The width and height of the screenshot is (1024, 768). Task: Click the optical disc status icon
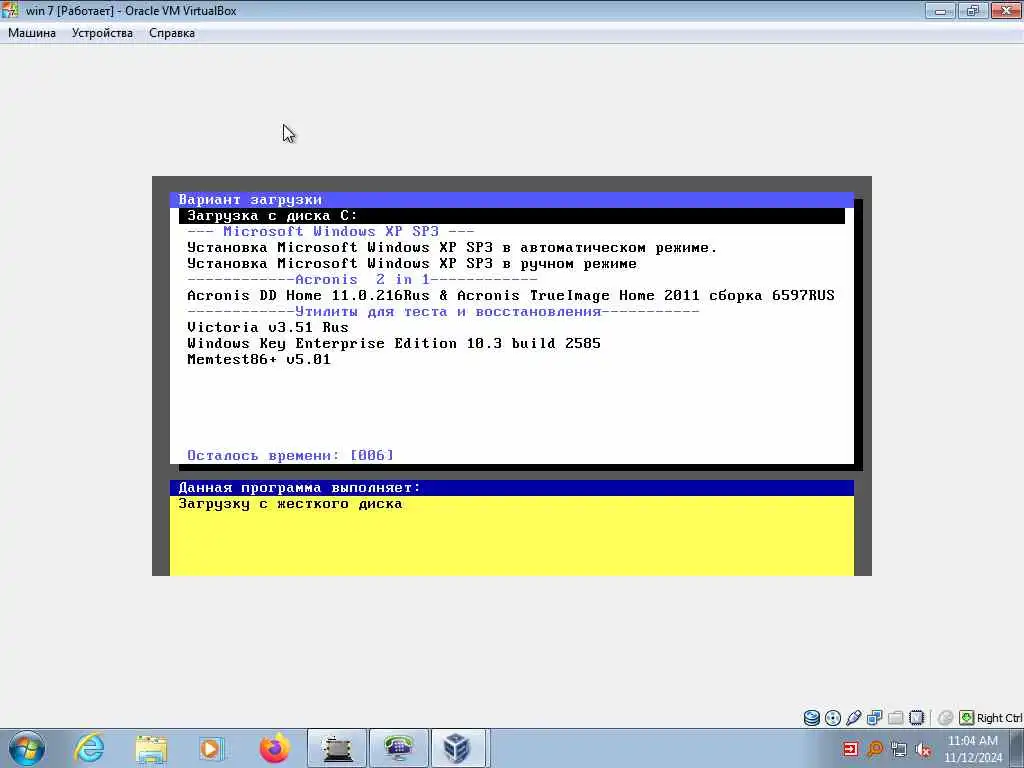click(x=833, y=718)
